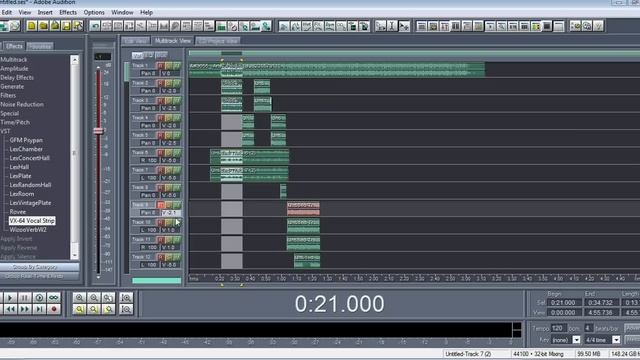Click the Undo arrow toolbar icon
The width and height of the screenshot is (640, 360).
click(95, 26)
